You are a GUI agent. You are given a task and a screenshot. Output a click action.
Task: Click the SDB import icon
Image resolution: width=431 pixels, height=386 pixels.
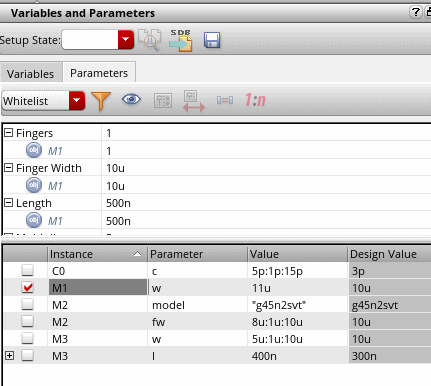[180, 40]
